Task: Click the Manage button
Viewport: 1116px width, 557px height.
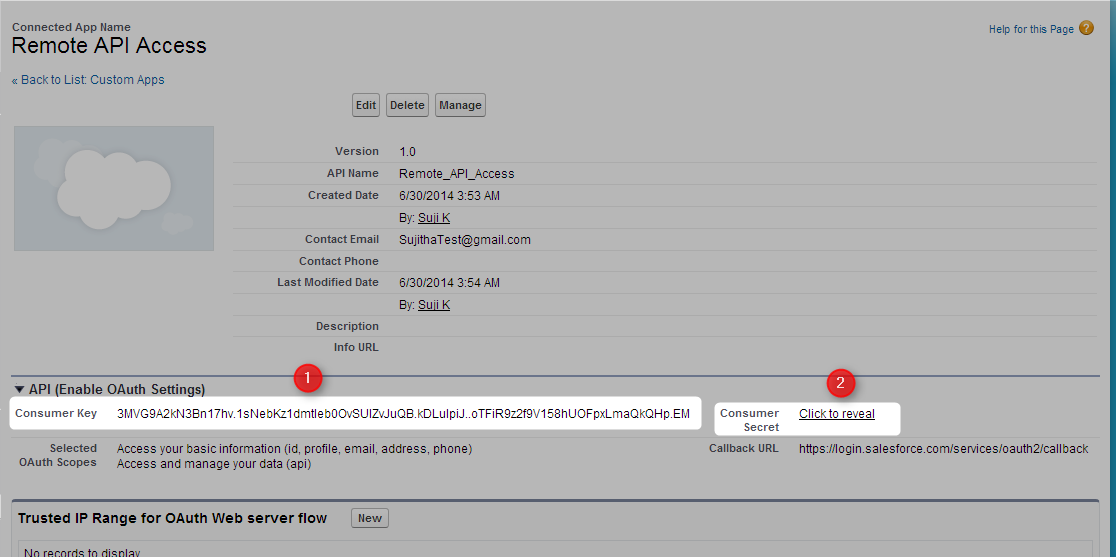Action: click(x=460, y=105)
